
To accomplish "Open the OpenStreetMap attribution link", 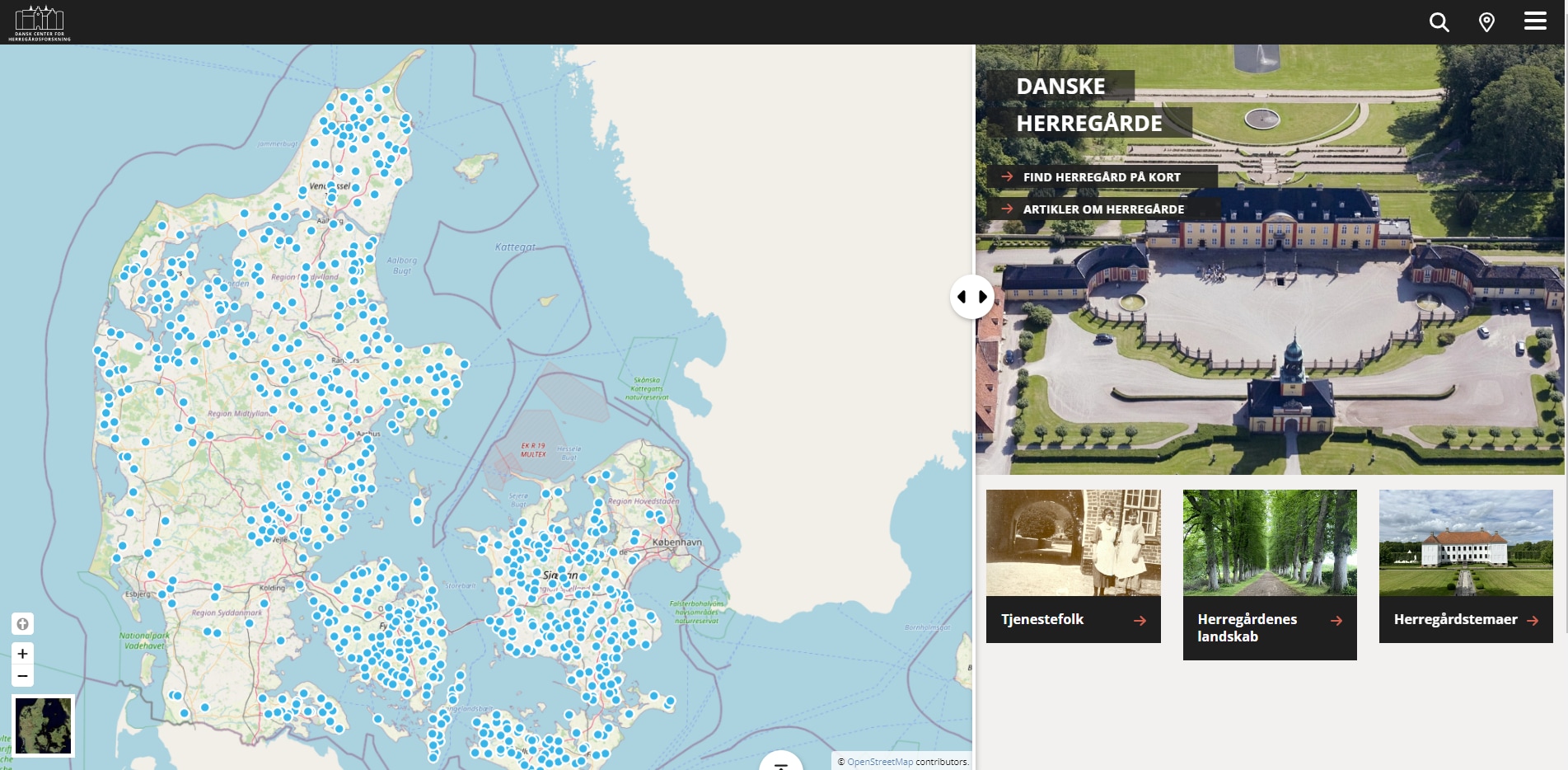I will [879, 762].
